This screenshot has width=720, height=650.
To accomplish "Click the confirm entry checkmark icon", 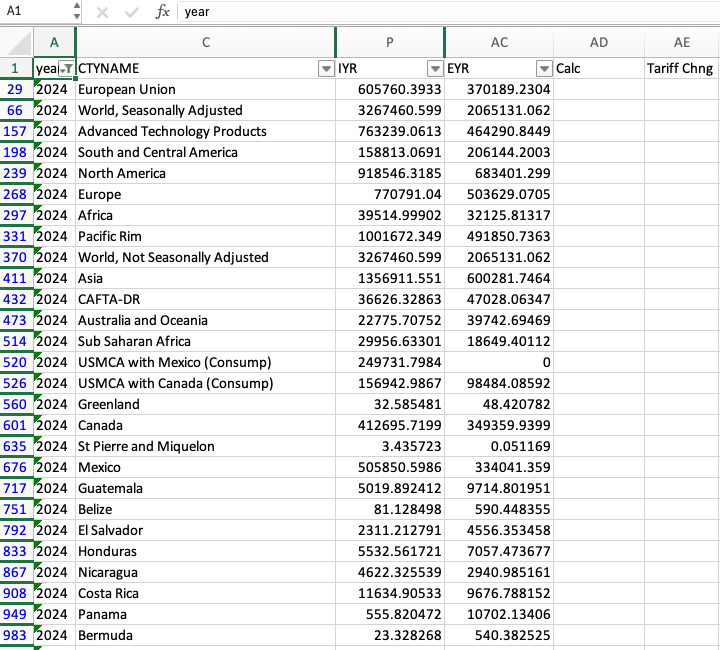I will click(131, 12).
